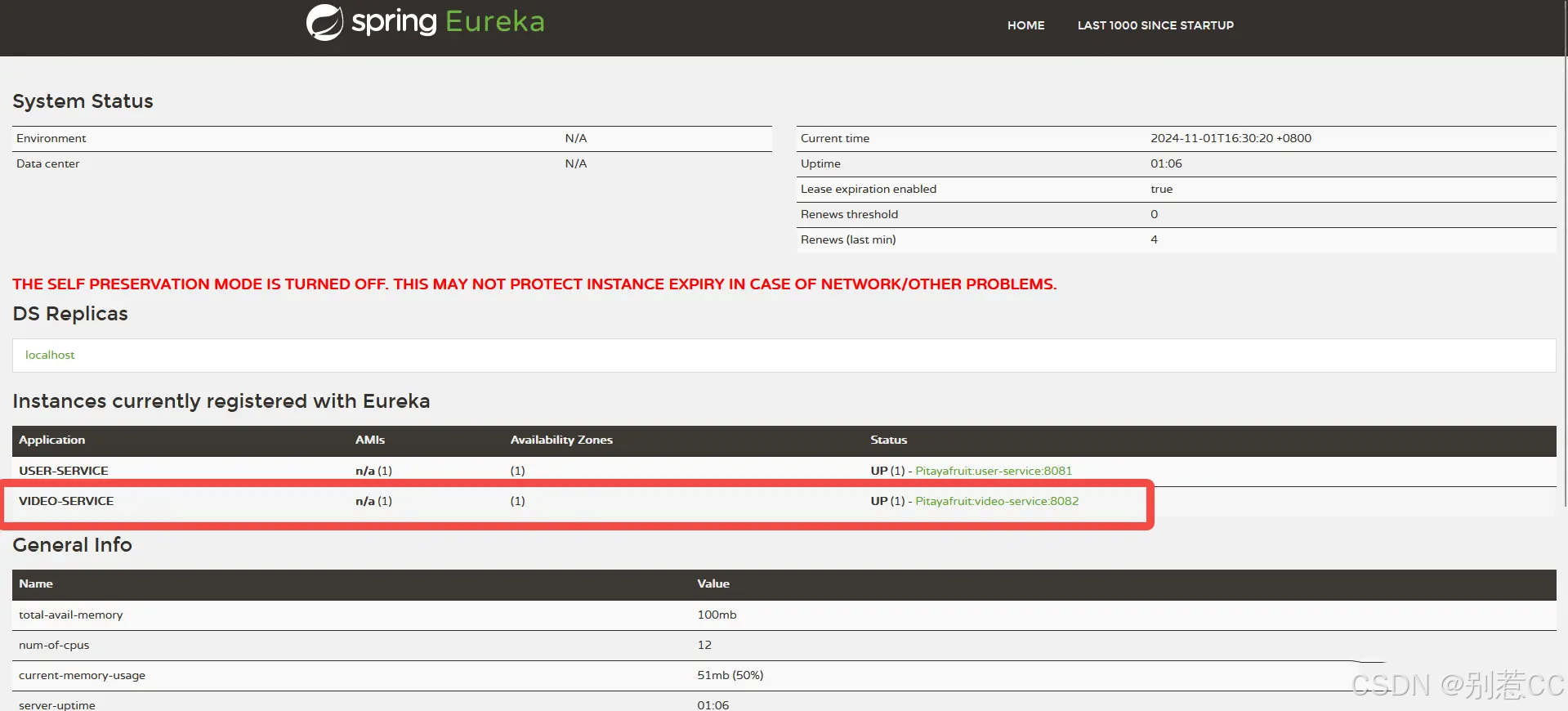Click the General Info Value column header
This screenshot has height=711, width=1568.
[713, 584]
